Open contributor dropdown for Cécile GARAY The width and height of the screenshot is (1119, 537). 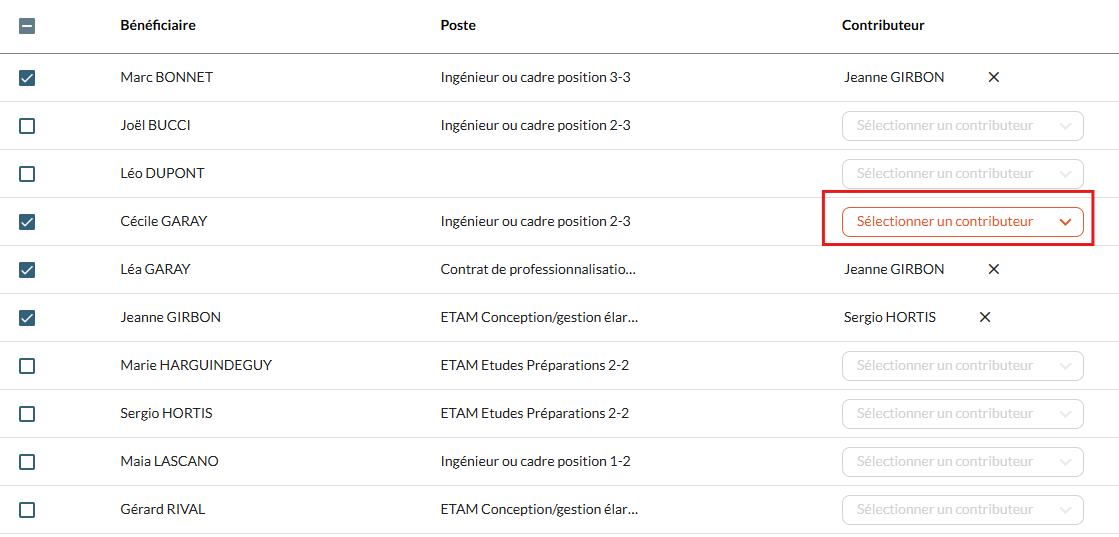(963, 222)
